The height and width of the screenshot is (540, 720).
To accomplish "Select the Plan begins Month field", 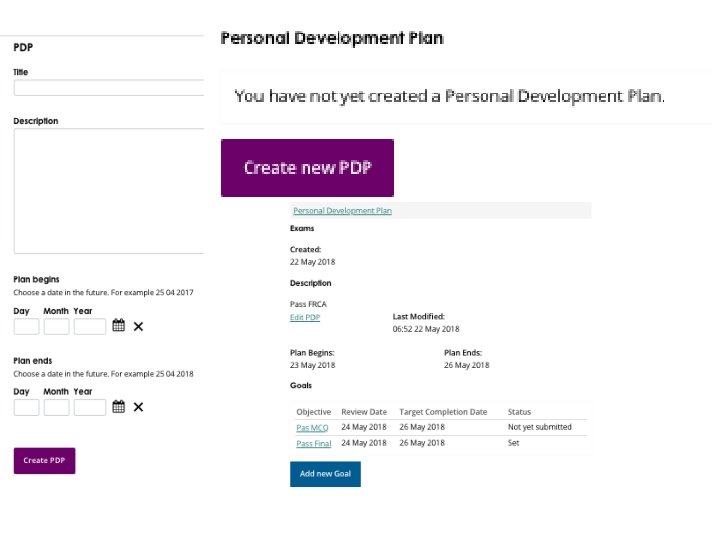I will 57,326.
